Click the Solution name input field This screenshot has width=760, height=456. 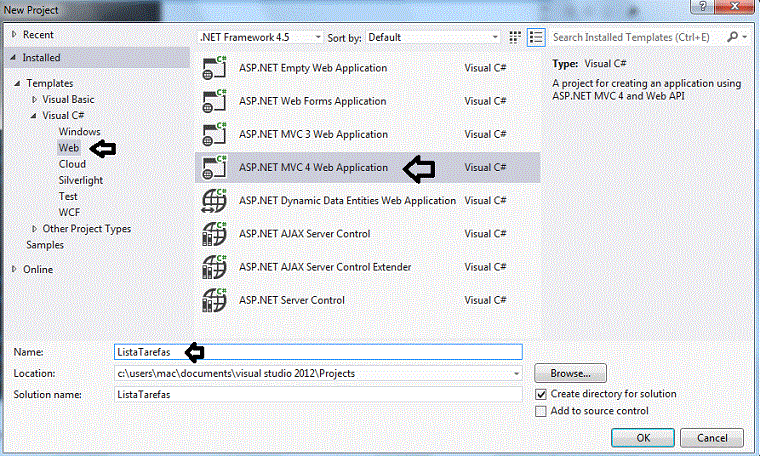click(x=318, y=394)
